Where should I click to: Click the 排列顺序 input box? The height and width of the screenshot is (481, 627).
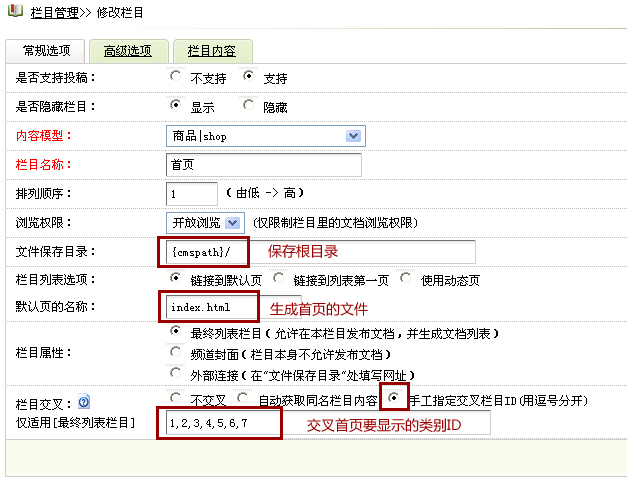(x=191, y=193)
